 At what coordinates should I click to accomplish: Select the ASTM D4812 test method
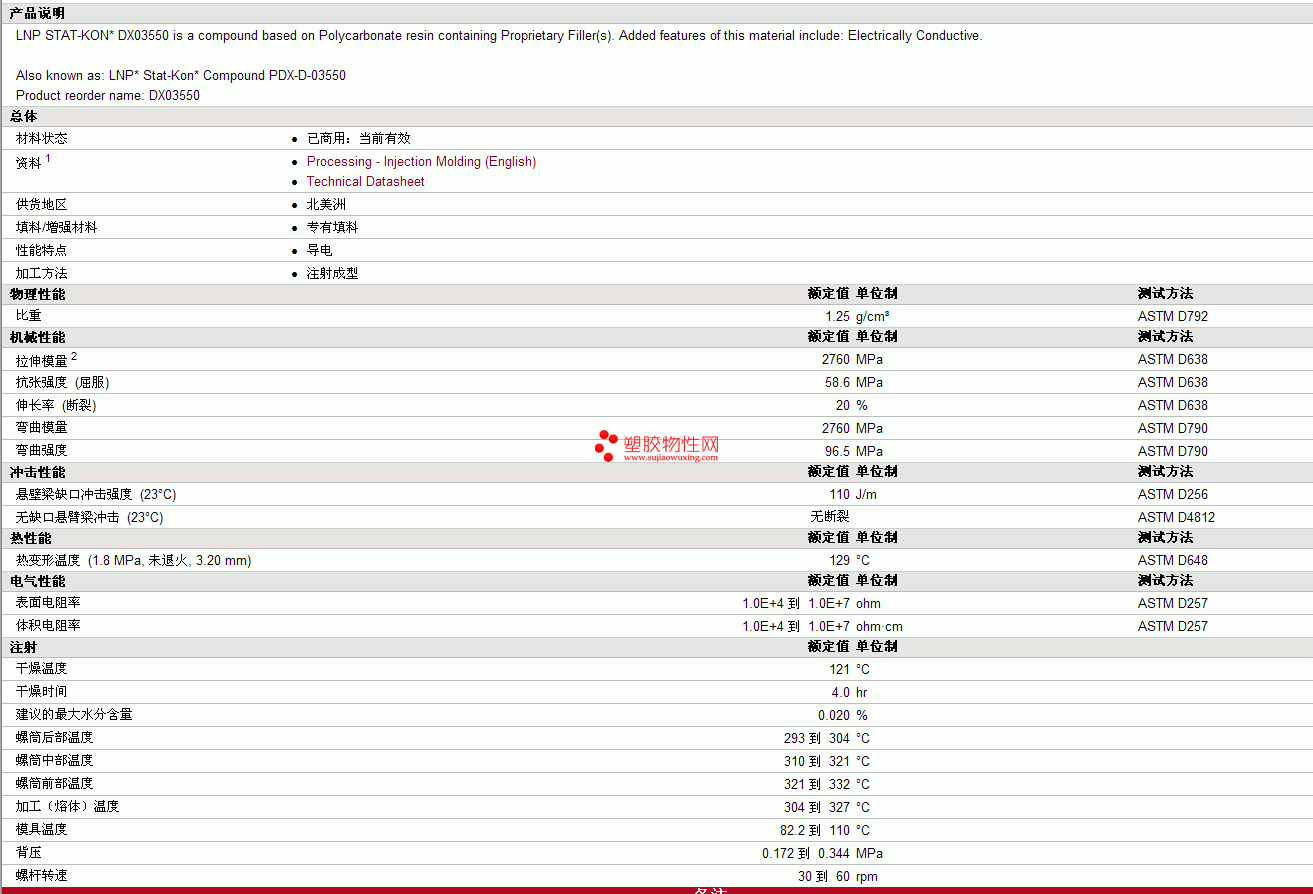click(x=1176, y=517)
